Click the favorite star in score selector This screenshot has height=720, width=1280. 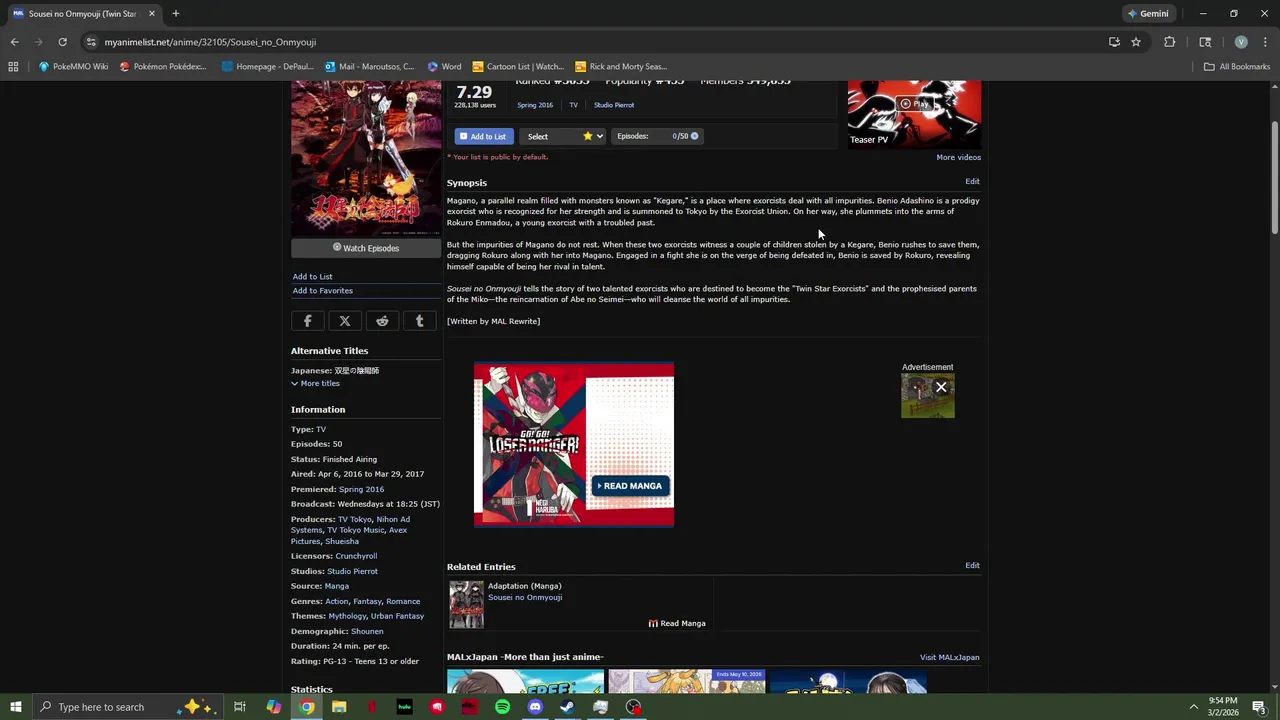point(587,136)
